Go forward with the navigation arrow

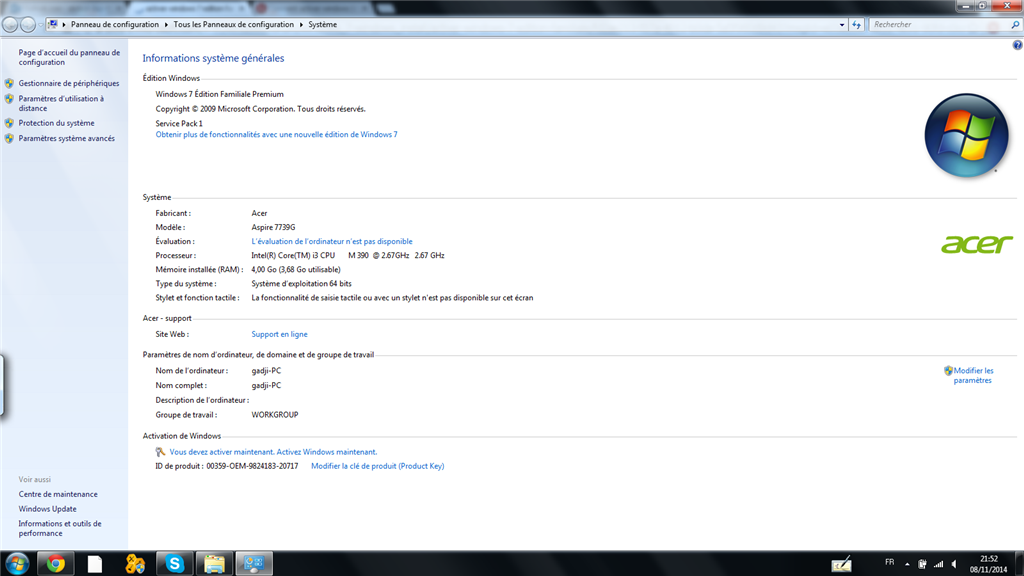coord(27,25)
